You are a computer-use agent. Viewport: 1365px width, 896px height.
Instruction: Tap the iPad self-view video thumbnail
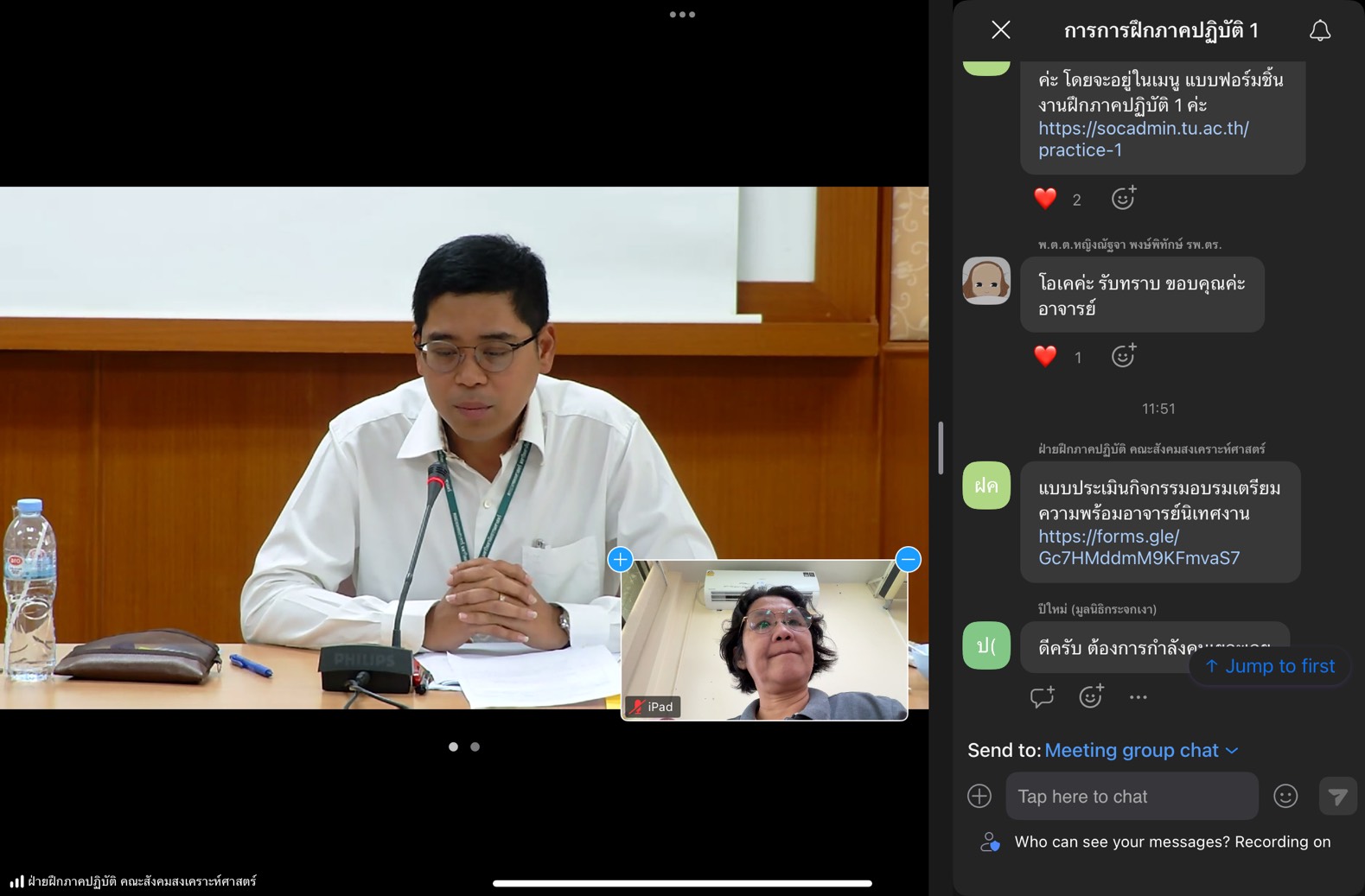(764, 639)
